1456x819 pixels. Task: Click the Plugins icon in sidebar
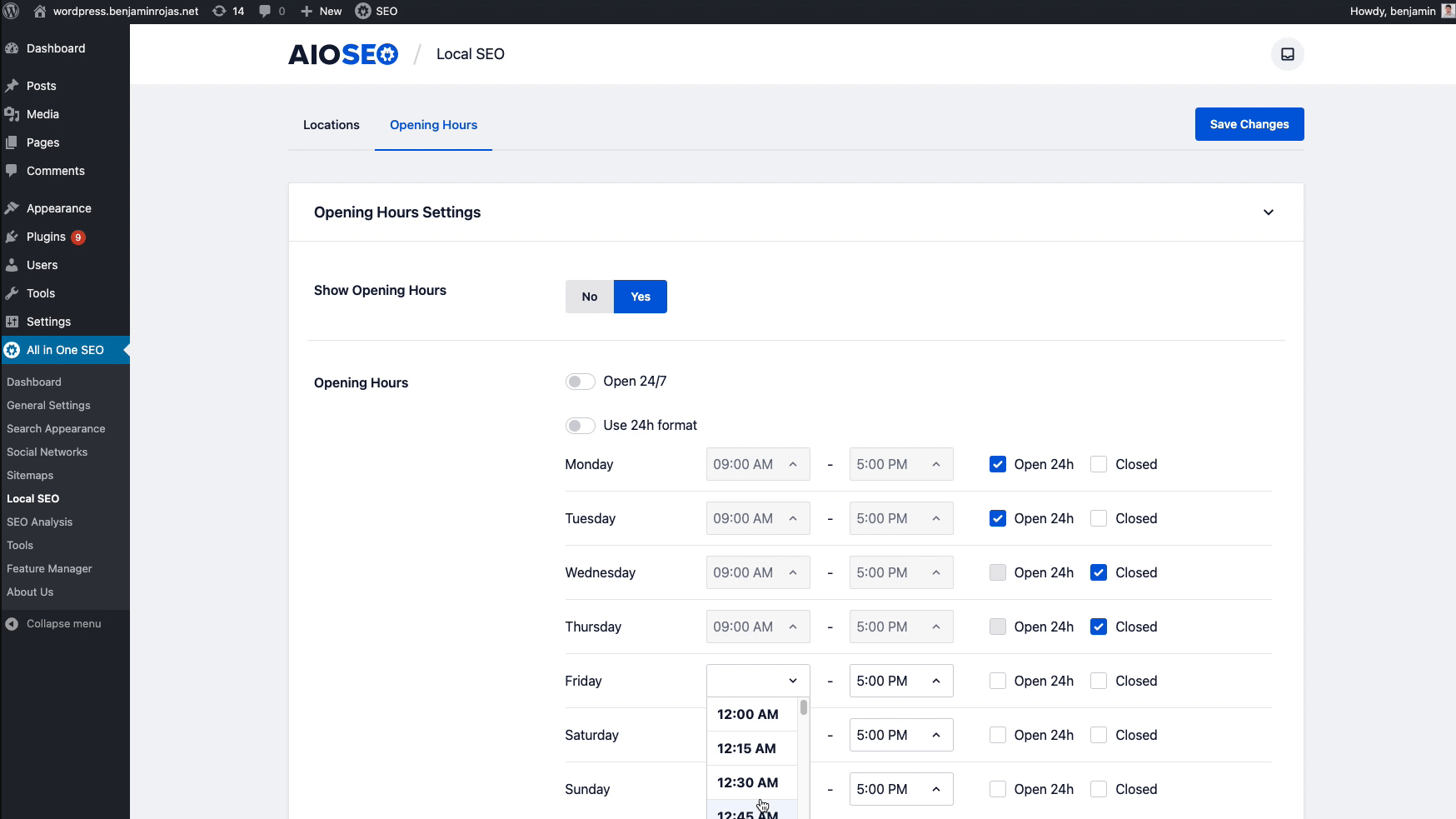[12, 237]
